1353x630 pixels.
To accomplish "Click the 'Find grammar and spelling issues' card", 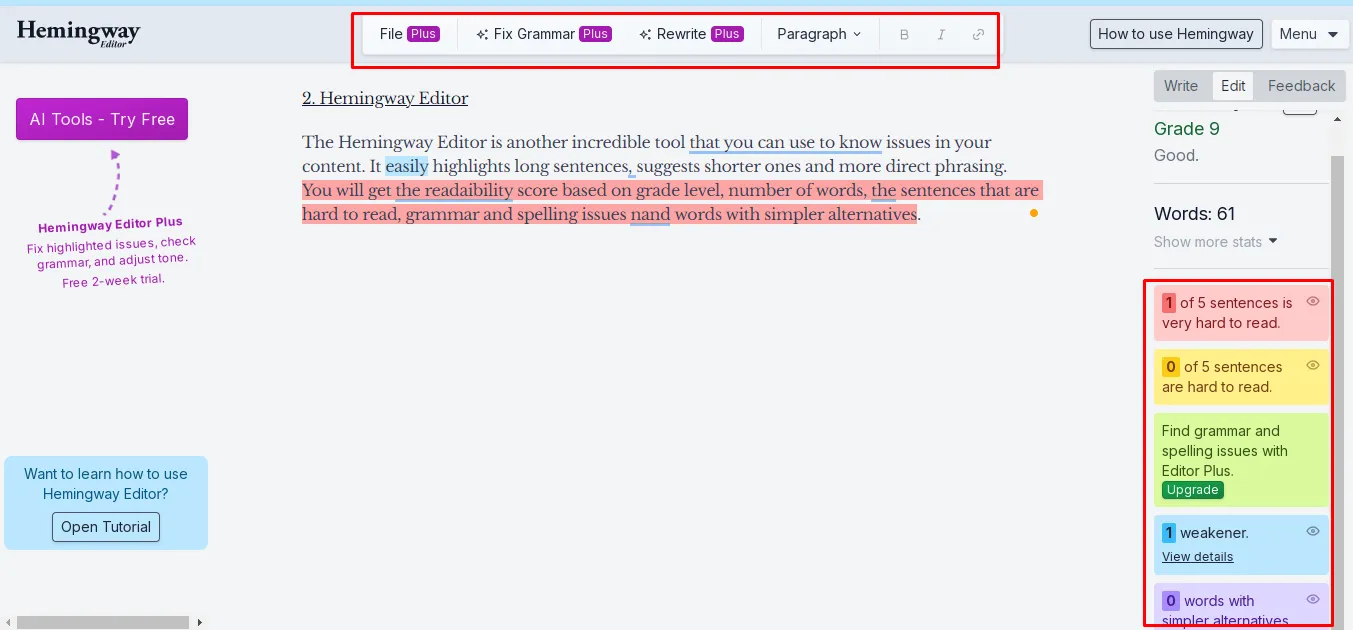I will [1241, 460].
